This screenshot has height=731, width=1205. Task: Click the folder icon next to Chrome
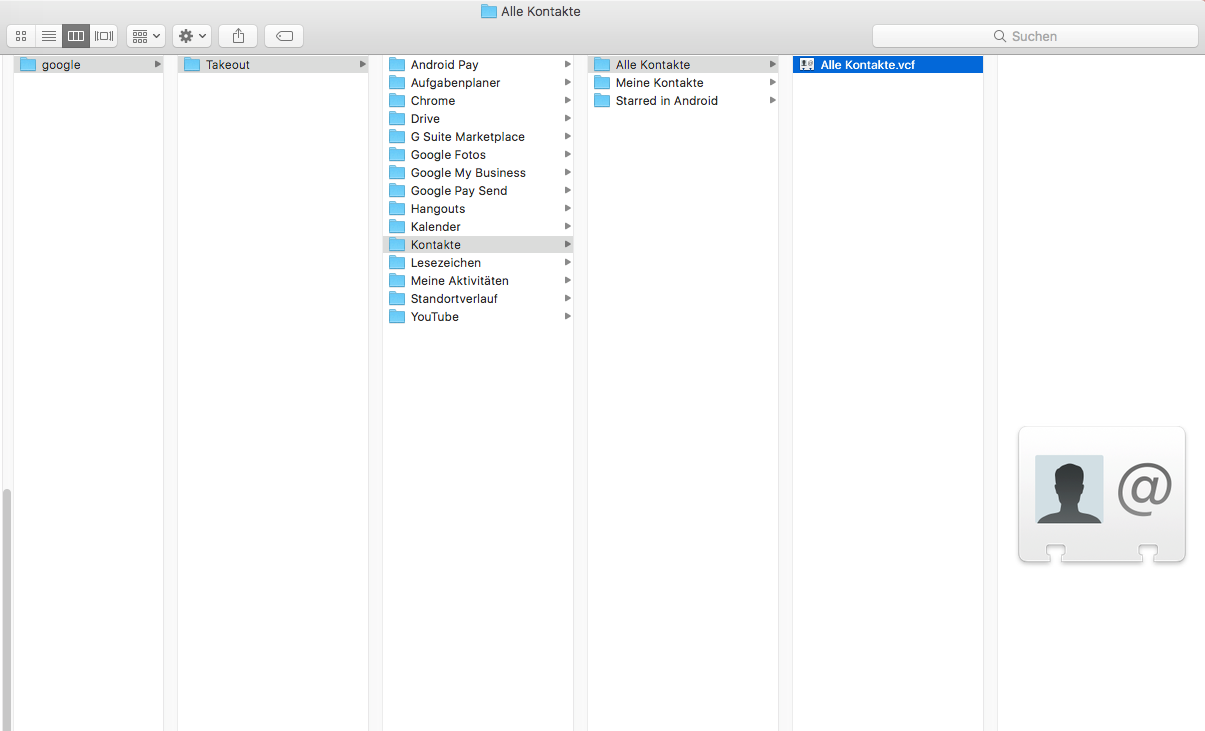(x=397, y=100)
